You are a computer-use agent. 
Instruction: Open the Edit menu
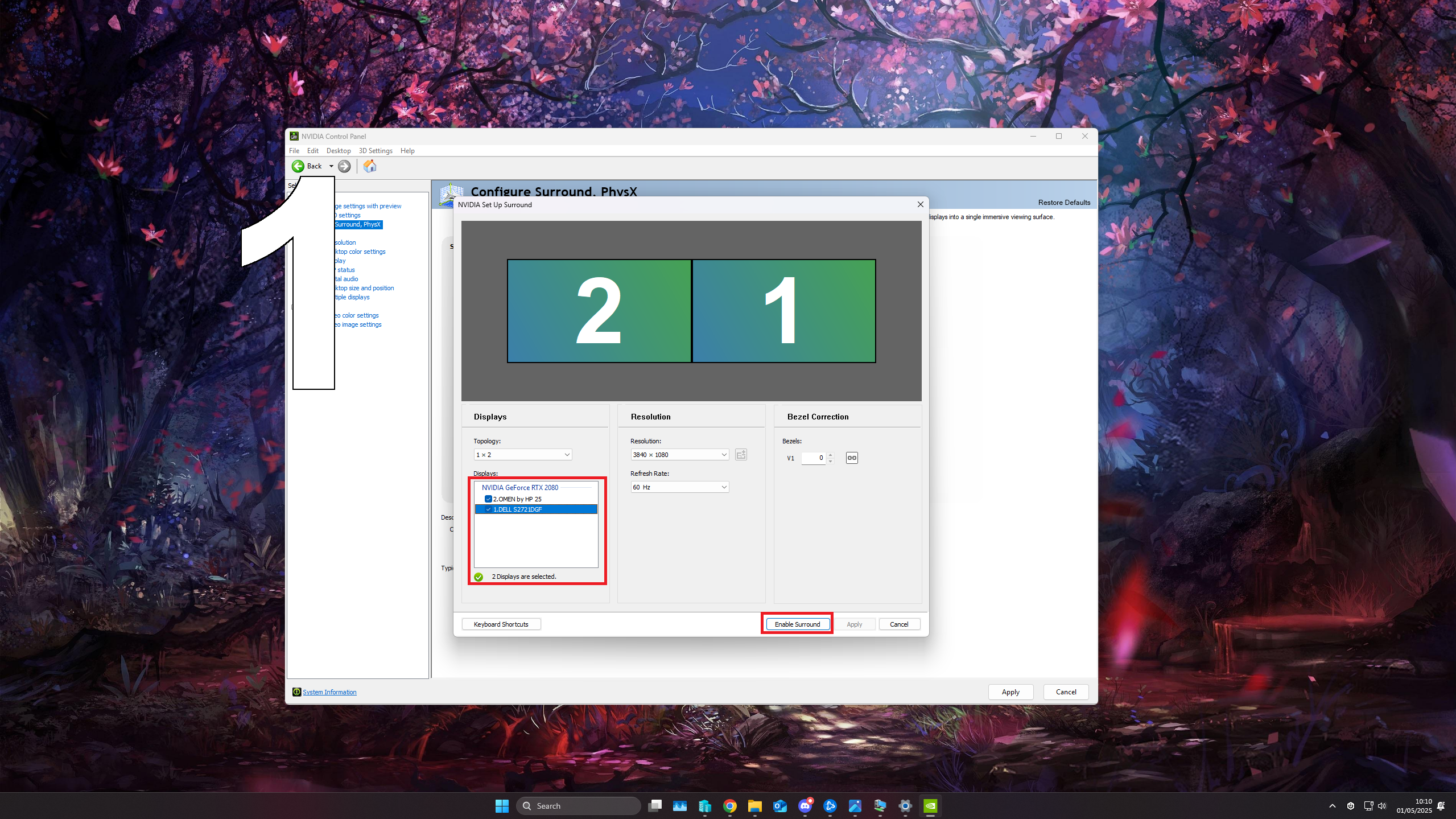click(313, 151)
